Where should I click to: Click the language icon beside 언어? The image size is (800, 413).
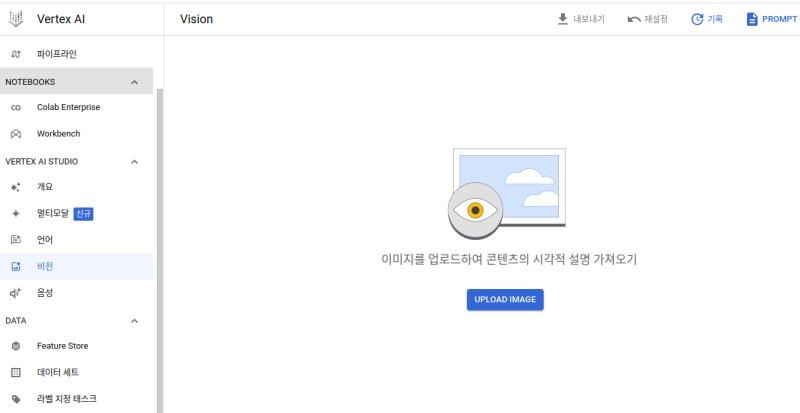click(16, 239)
